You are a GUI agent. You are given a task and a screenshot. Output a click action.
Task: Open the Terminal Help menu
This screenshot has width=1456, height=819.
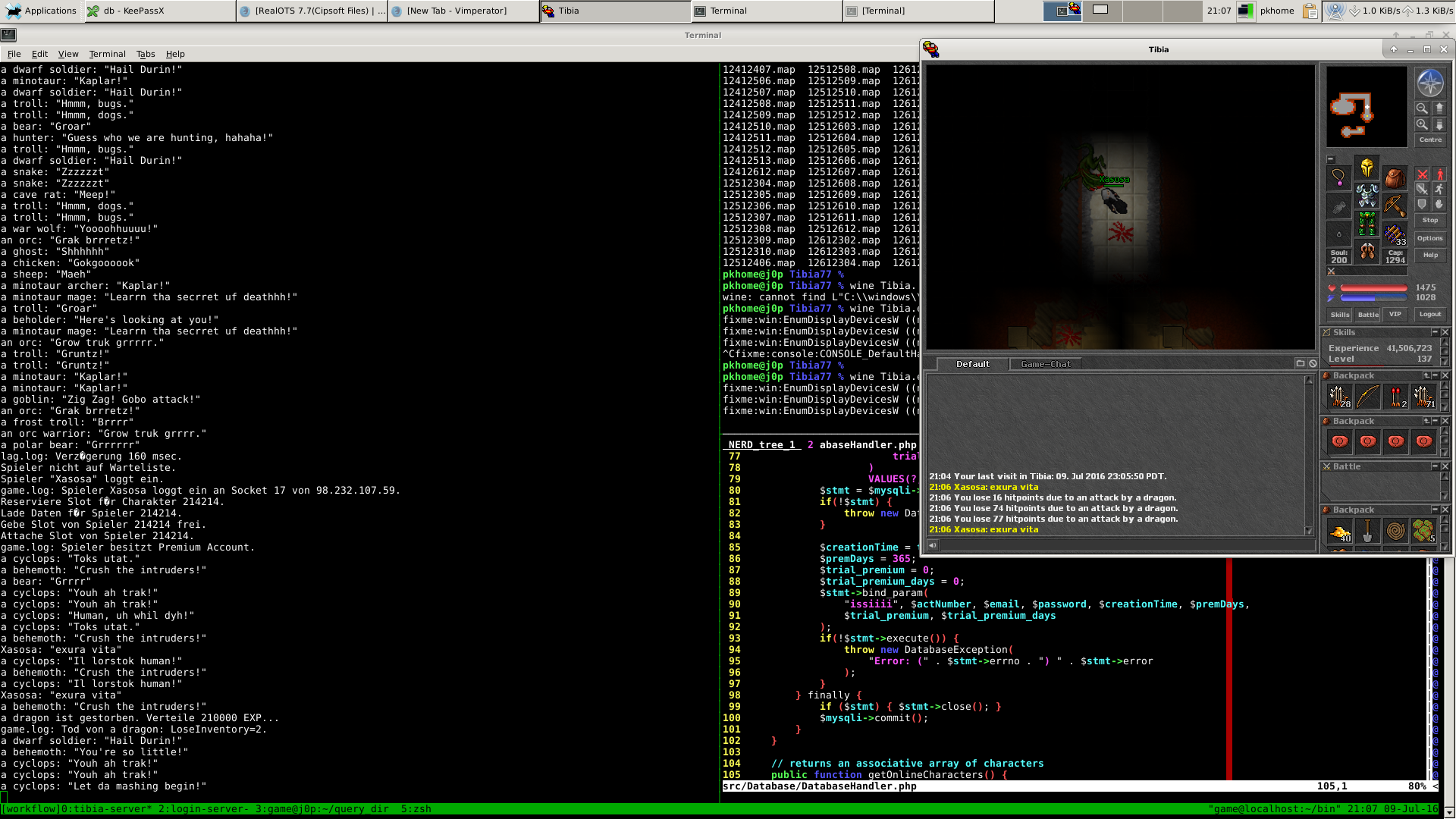pyautogui.click(x=175, y=54)
